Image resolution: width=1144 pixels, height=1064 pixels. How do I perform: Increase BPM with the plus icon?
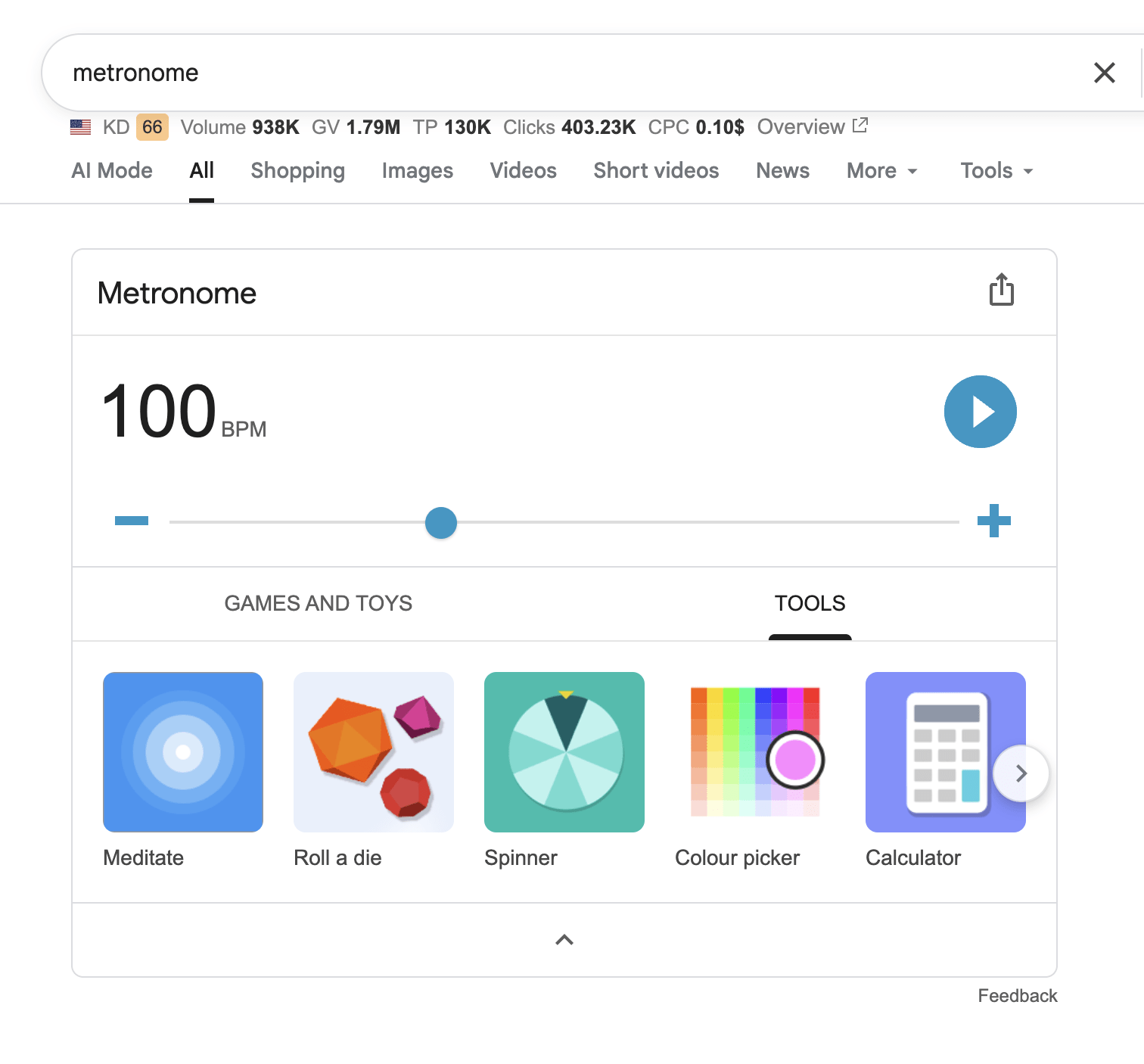993,521
